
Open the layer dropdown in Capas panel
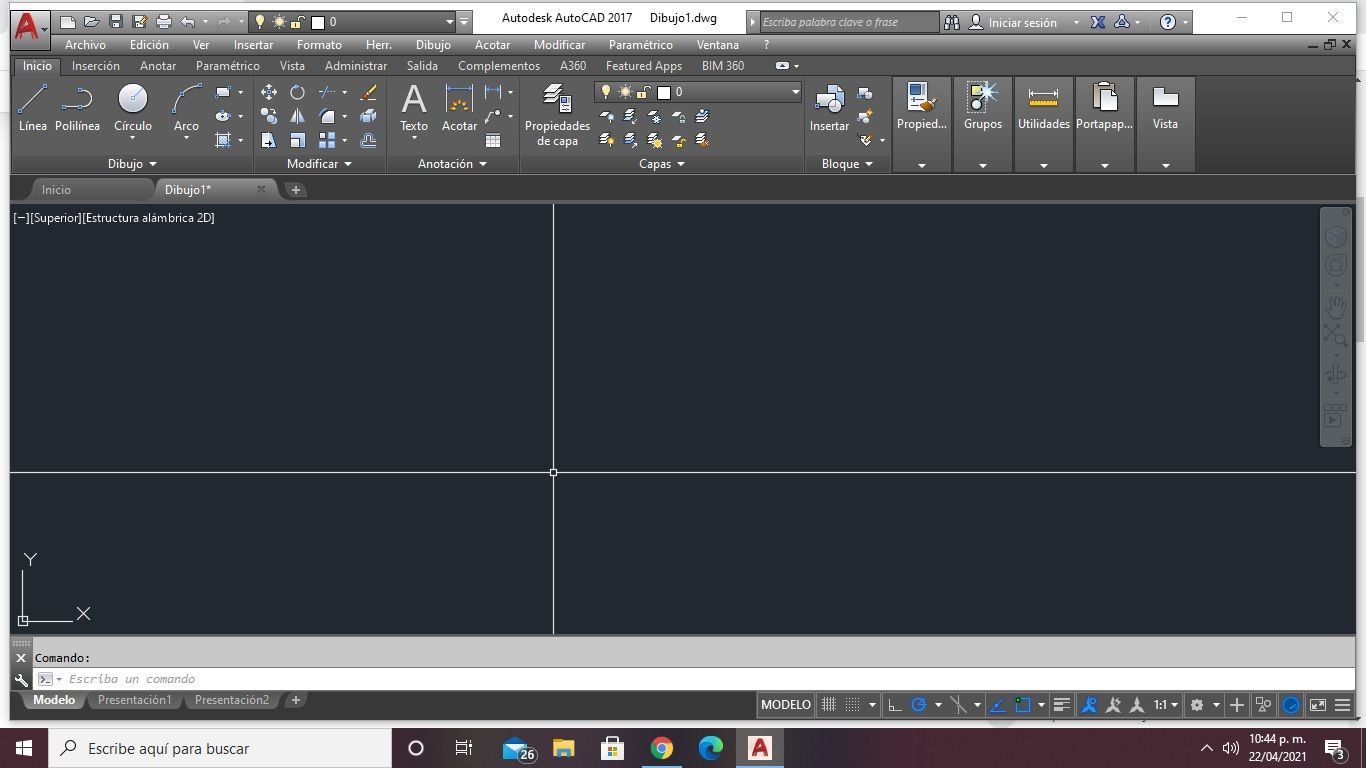[x=796, y=92]
